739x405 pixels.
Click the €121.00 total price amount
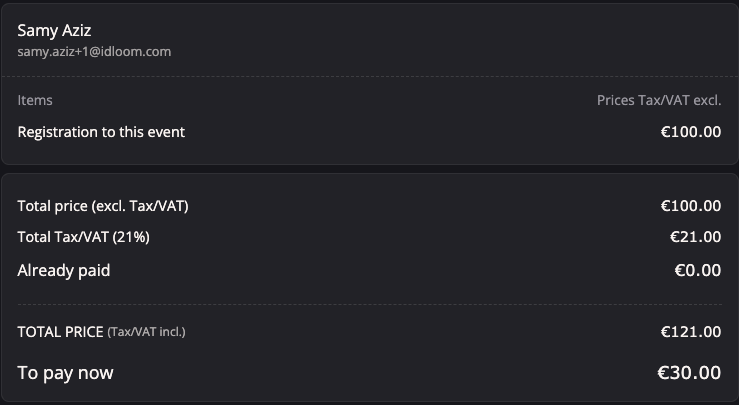(690, 331)
